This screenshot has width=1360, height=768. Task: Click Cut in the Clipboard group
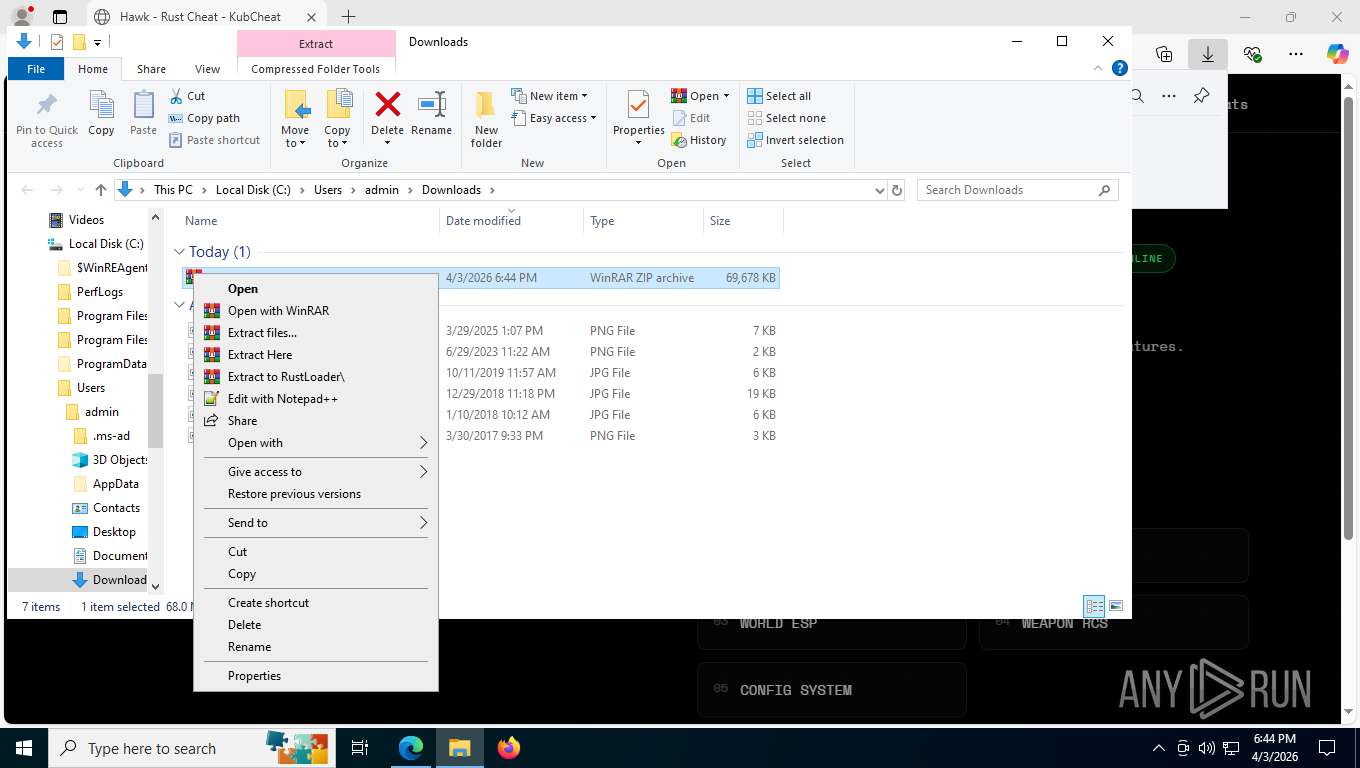(x=186, y=96)
